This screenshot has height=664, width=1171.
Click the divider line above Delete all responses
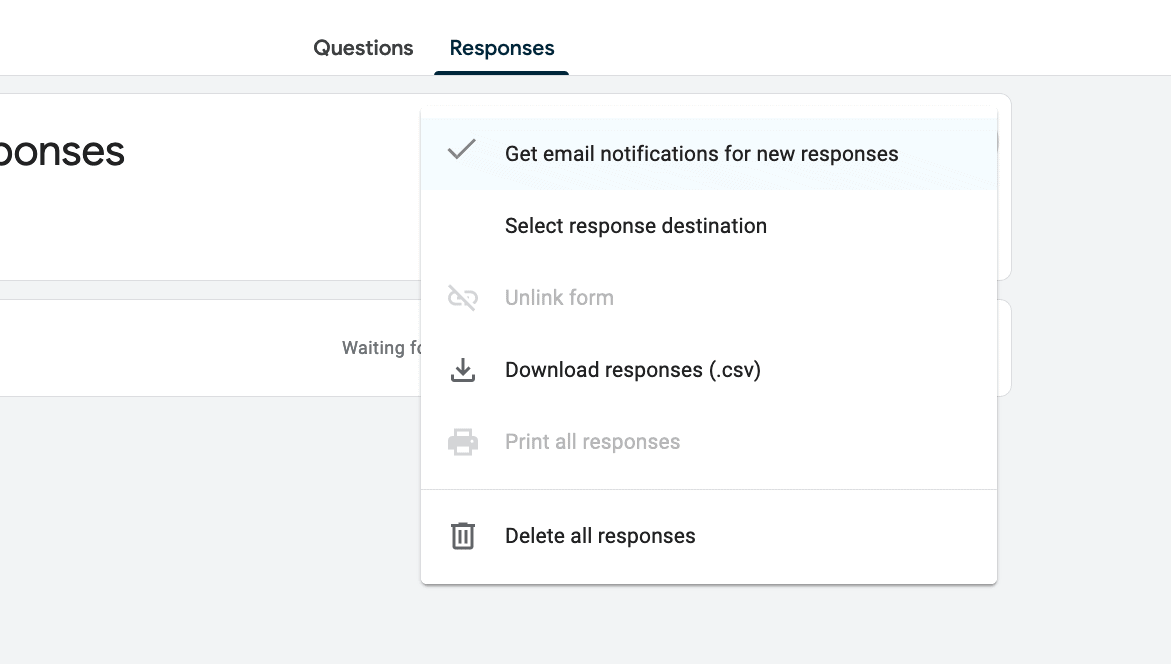pos(709,489)
